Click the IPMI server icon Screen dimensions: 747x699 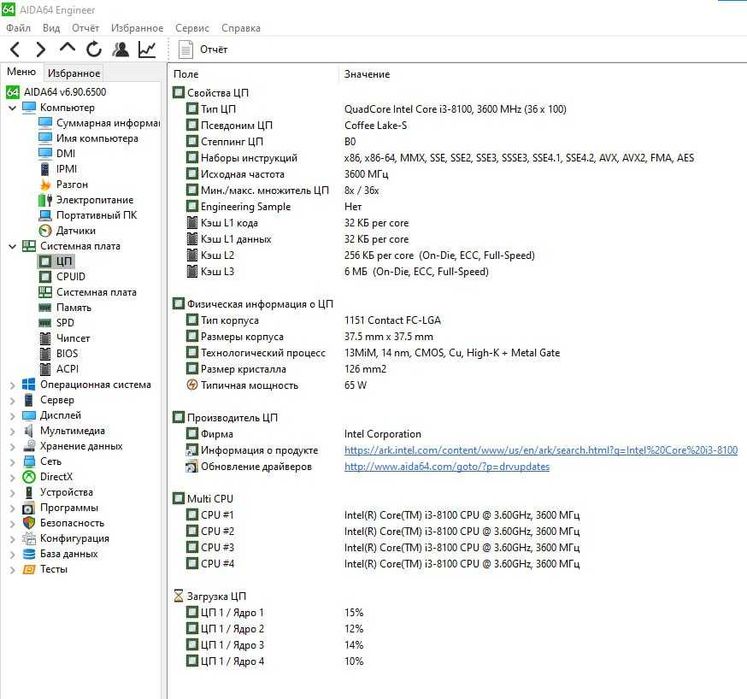45,169
